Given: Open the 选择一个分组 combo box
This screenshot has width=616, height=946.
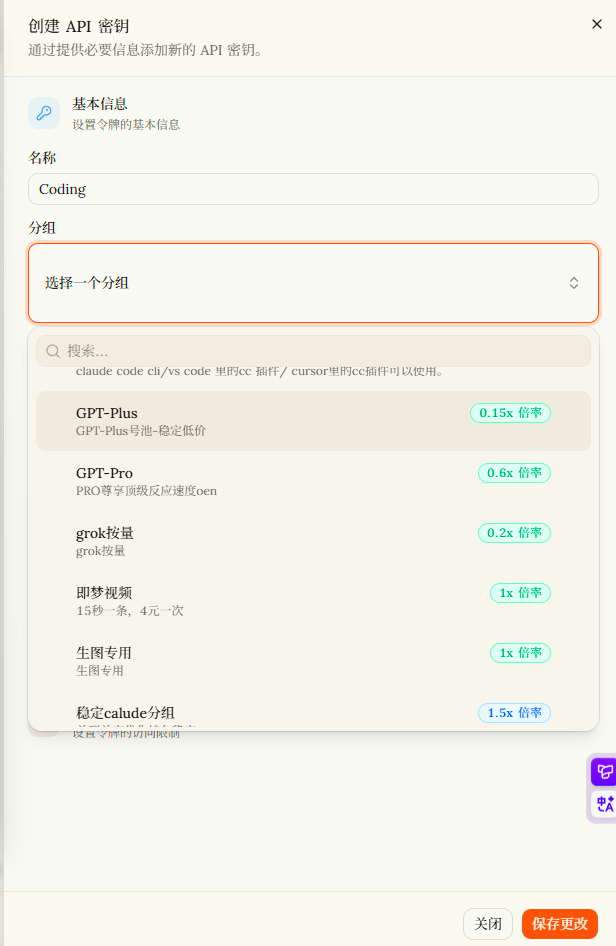Looking at the screenshot, I should [313, 283].
